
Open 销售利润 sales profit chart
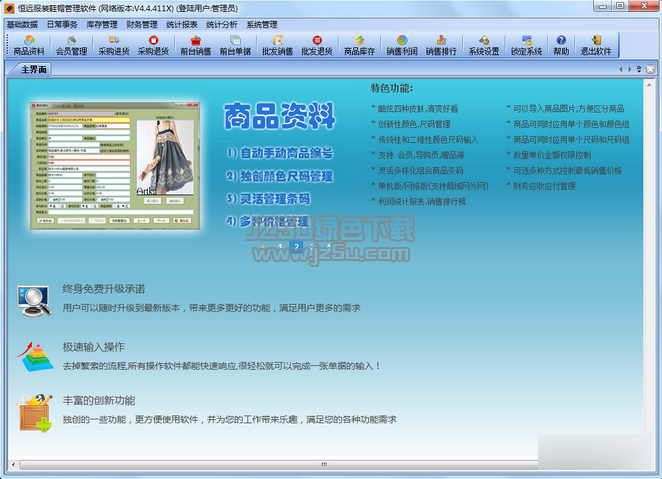pos(402,45)
